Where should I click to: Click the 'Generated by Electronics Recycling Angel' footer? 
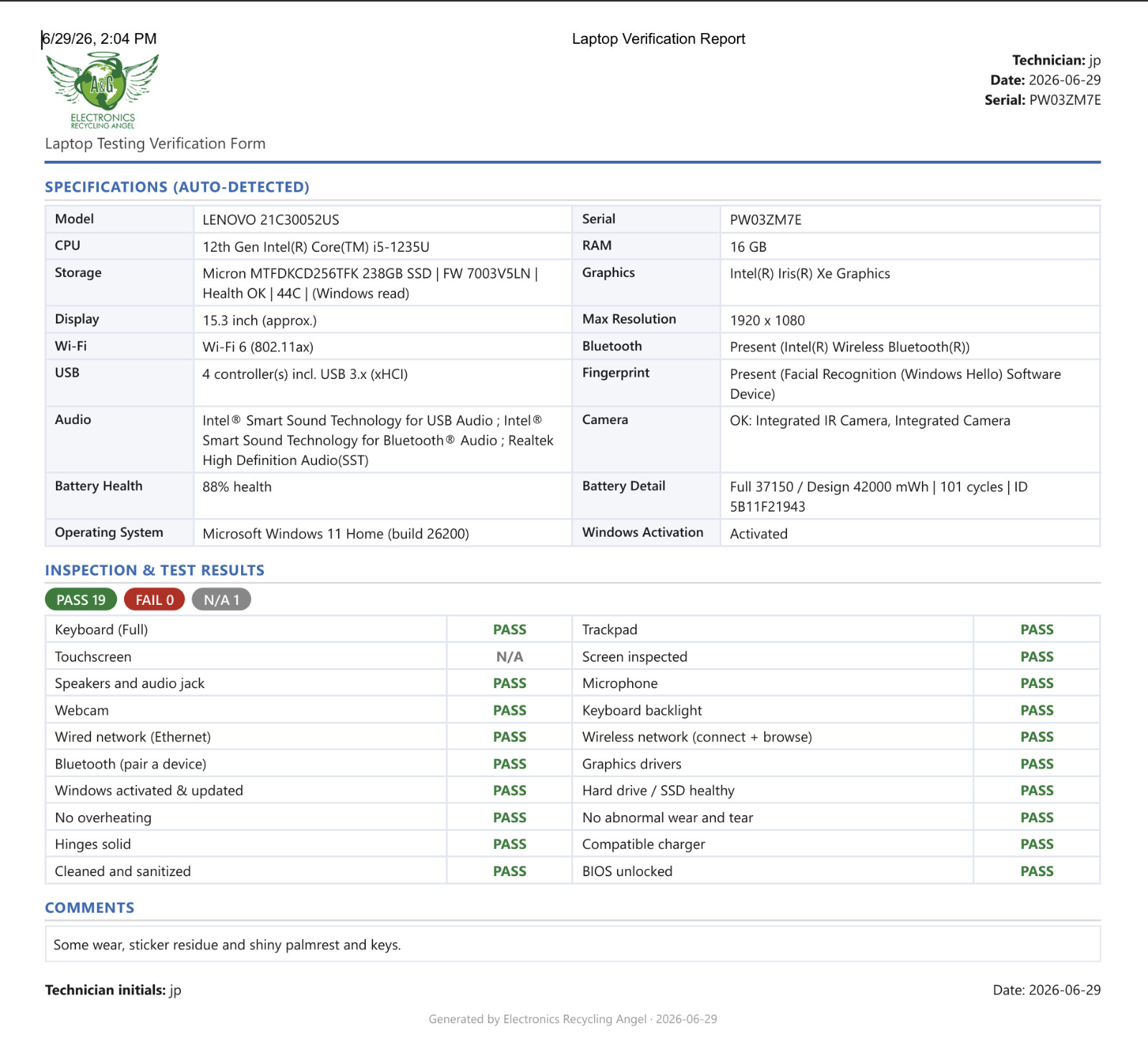click(573, 1019)
